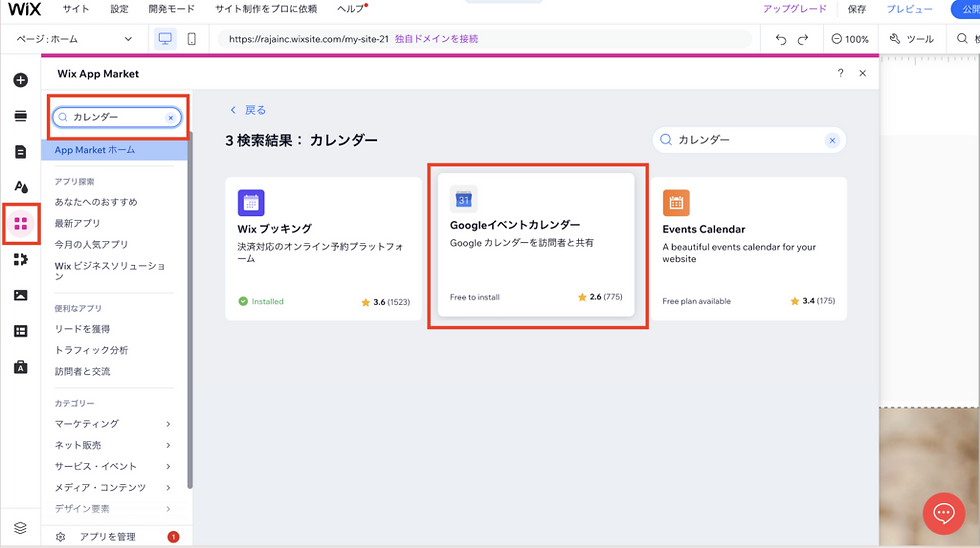Clear the results search field text
Viewport: 980px width, 548px height.
(x=832, y=140)
